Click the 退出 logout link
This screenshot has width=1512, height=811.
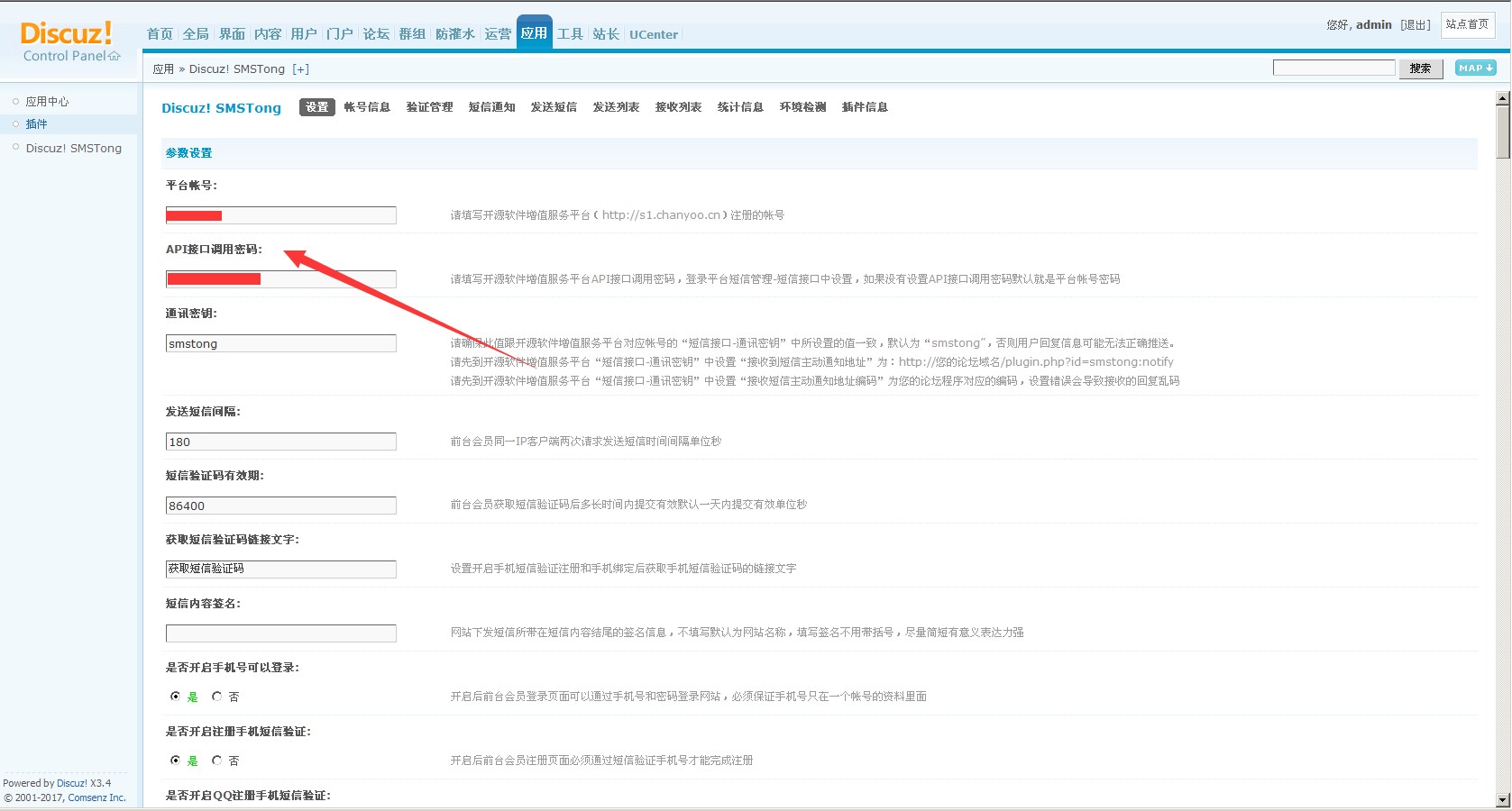(x=1416, y=25)
